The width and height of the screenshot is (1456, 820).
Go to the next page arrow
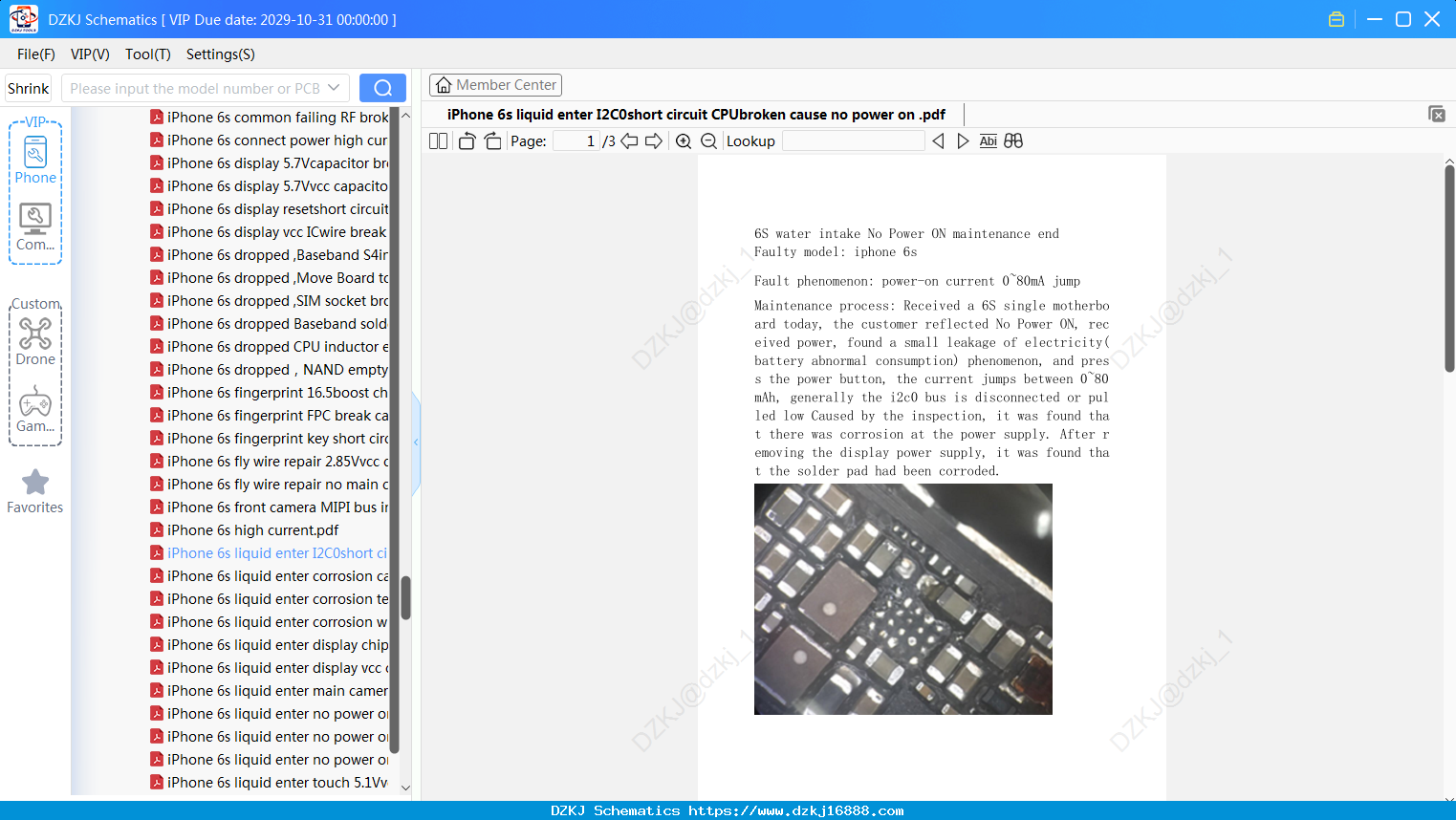tap(654, 141)
